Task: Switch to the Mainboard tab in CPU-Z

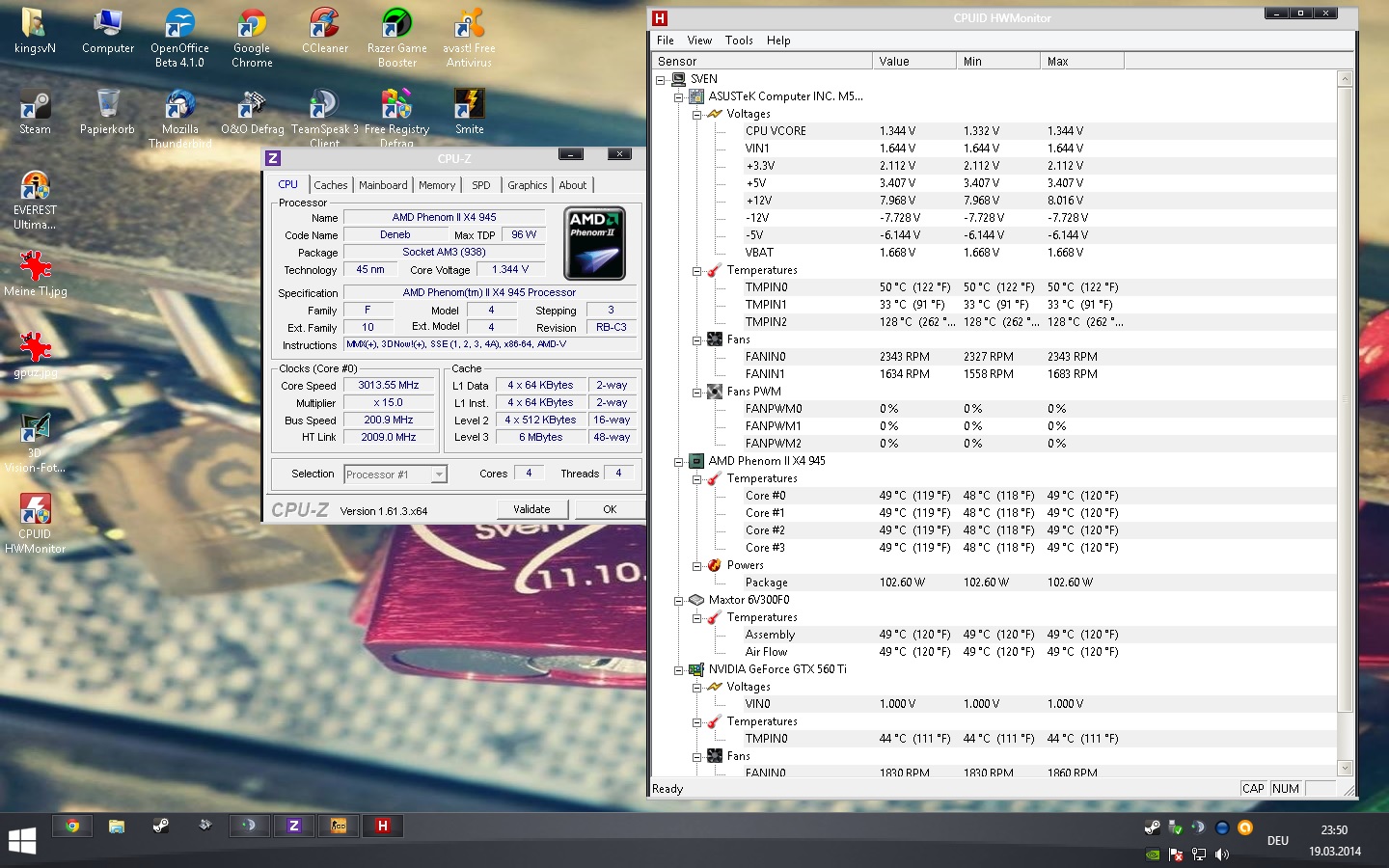Action: click(x=383, y=185)
